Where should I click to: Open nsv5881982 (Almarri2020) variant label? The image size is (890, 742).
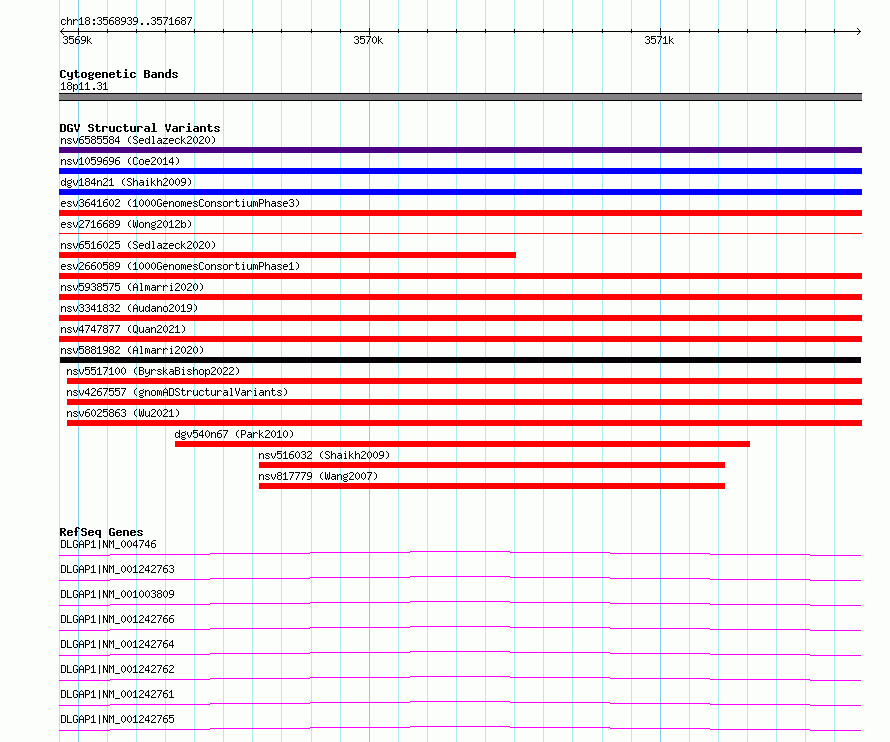pyautogui.click(x=132, y=350)
